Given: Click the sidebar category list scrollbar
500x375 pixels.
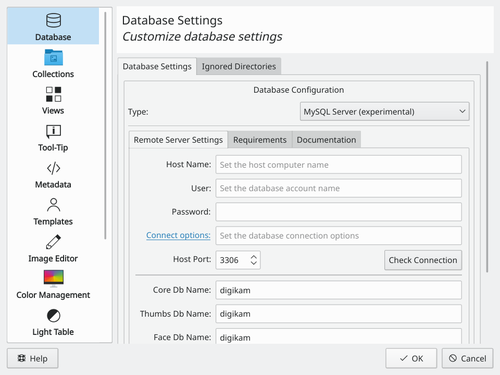Looking at the screenshot, I should pos(105,126).
